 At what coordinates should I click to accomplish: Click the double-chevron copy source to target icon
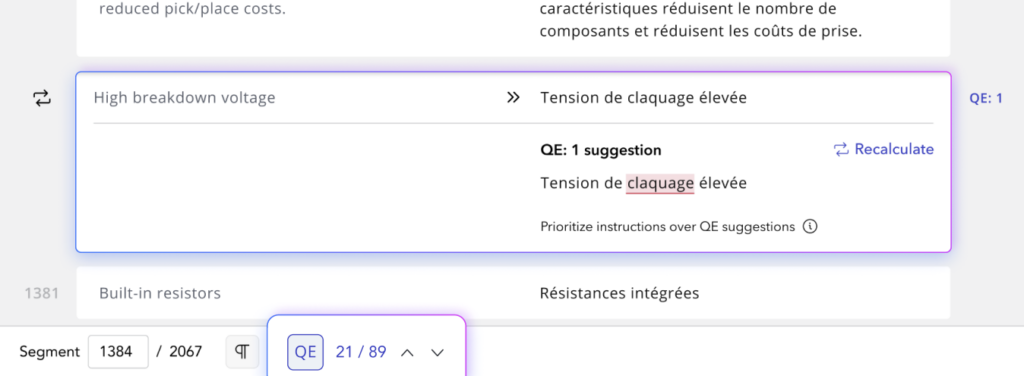coord(513,98)
